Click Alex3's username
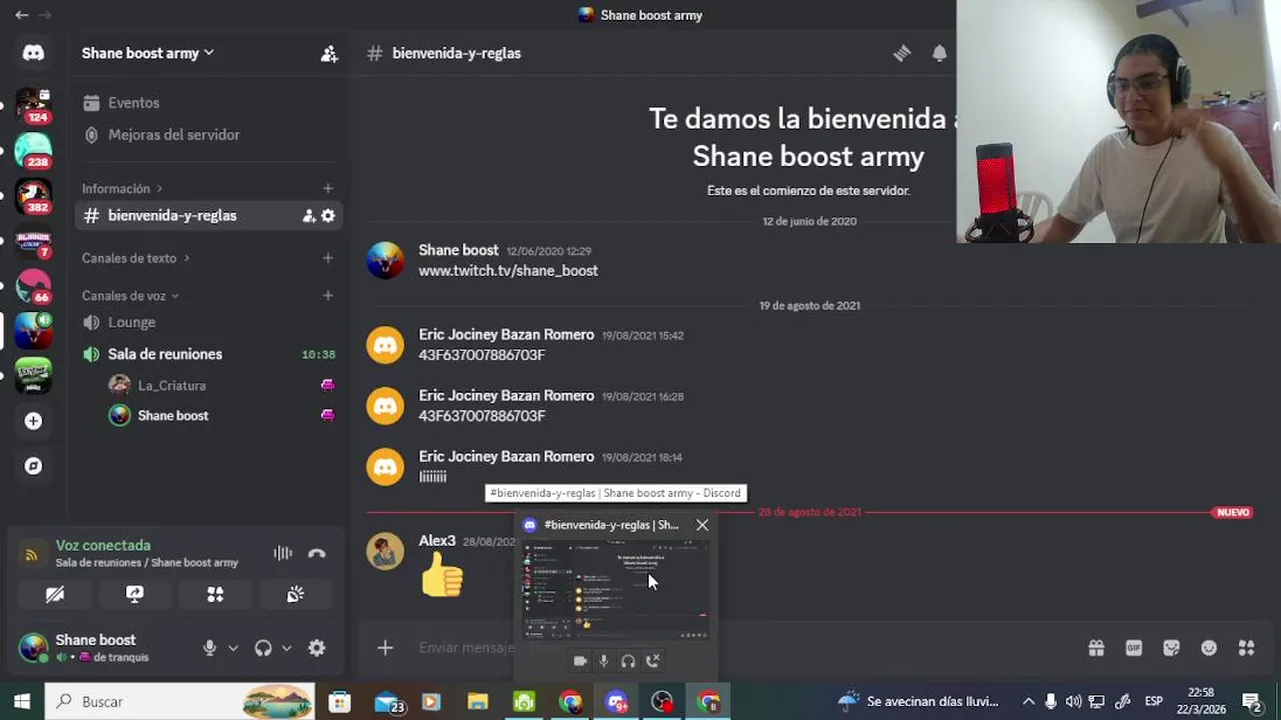1281x720 pixels. click(437, 541)
